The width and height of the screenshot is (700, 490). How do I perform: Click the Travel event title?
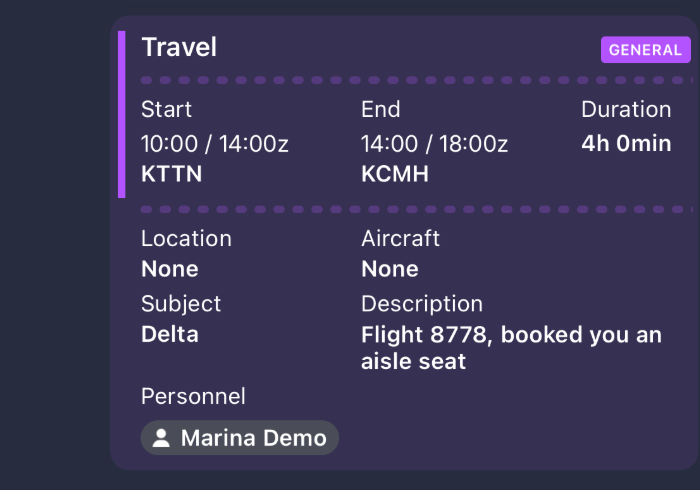coord(179,47)
